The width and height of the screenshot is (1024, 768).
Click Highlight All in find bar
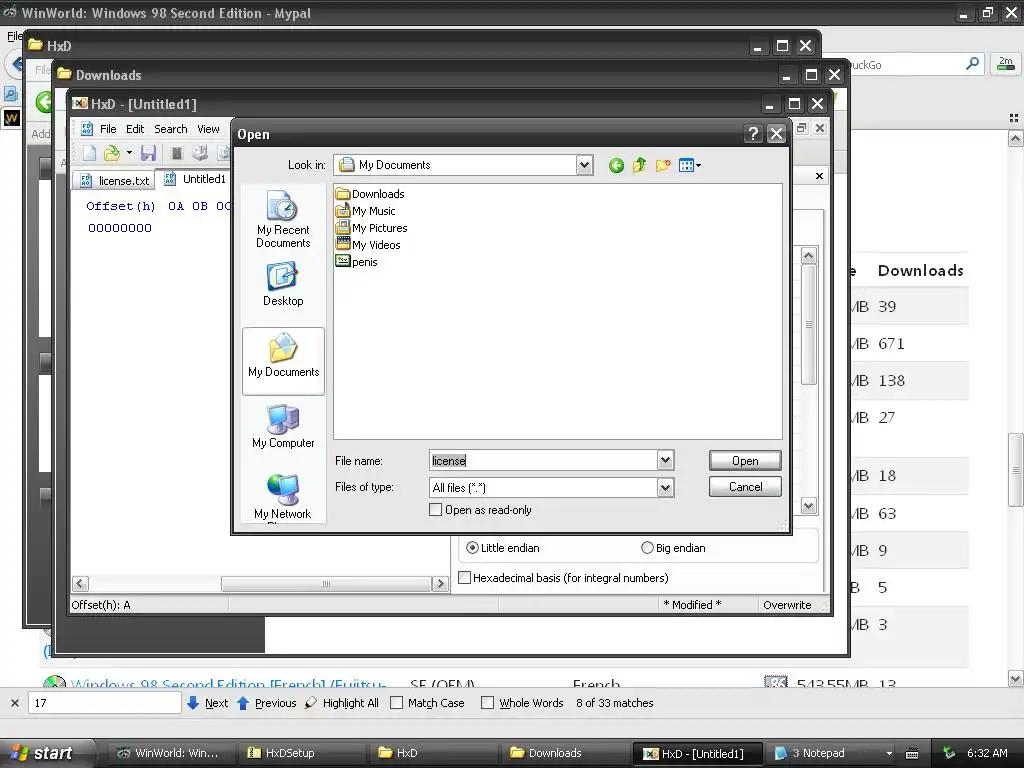pos(342,703)
